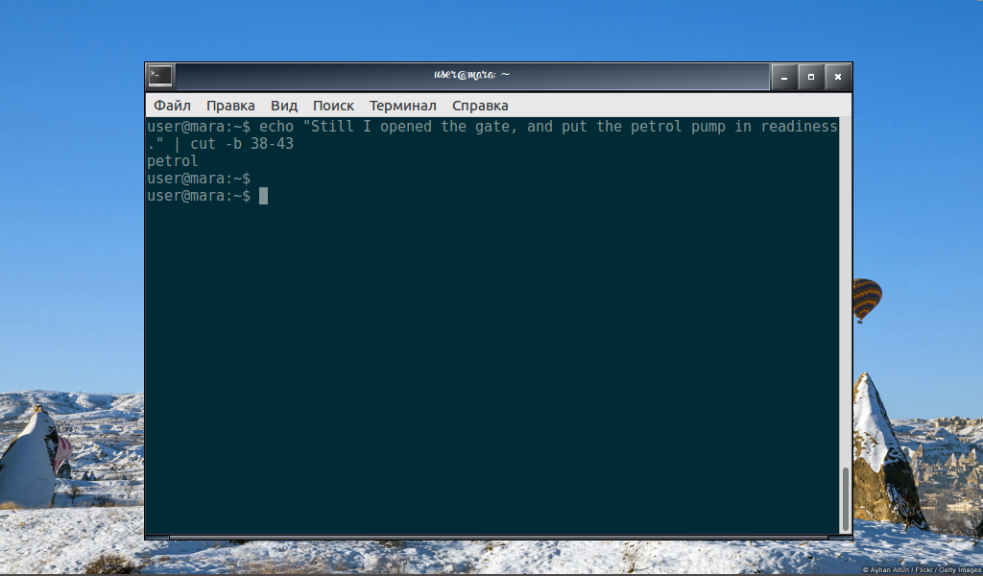Screen dimensions: 983x576
Task: Click the scrollbar track above thumb
Action: [x=845, y=291]
